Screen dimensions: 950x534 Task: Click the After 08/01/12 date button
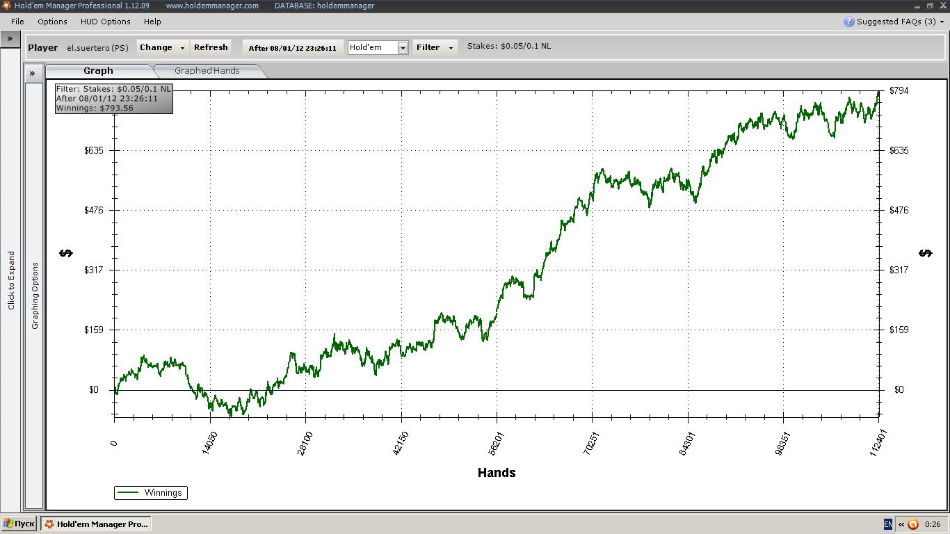click(292, 47)
